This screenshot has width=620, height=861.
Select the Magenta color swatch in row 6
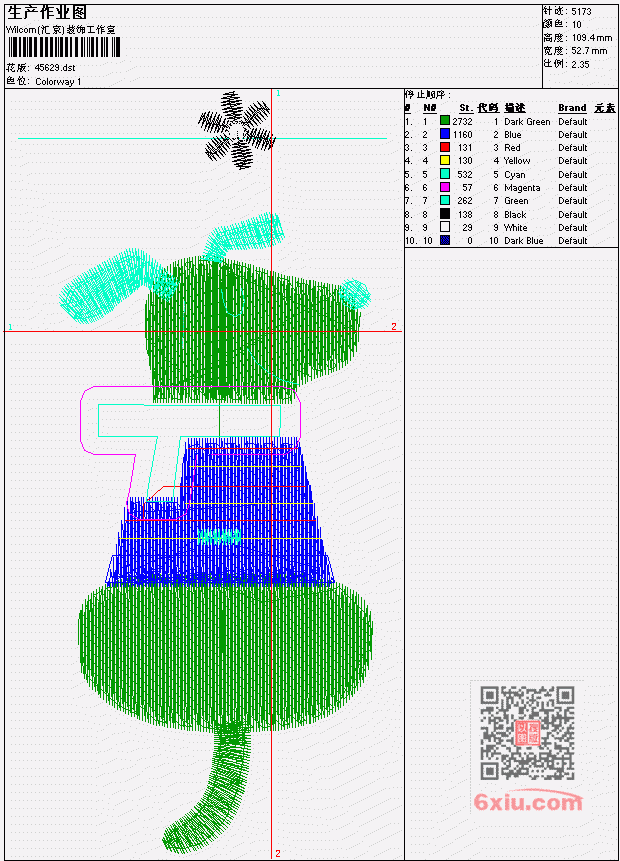click(445, 188)
